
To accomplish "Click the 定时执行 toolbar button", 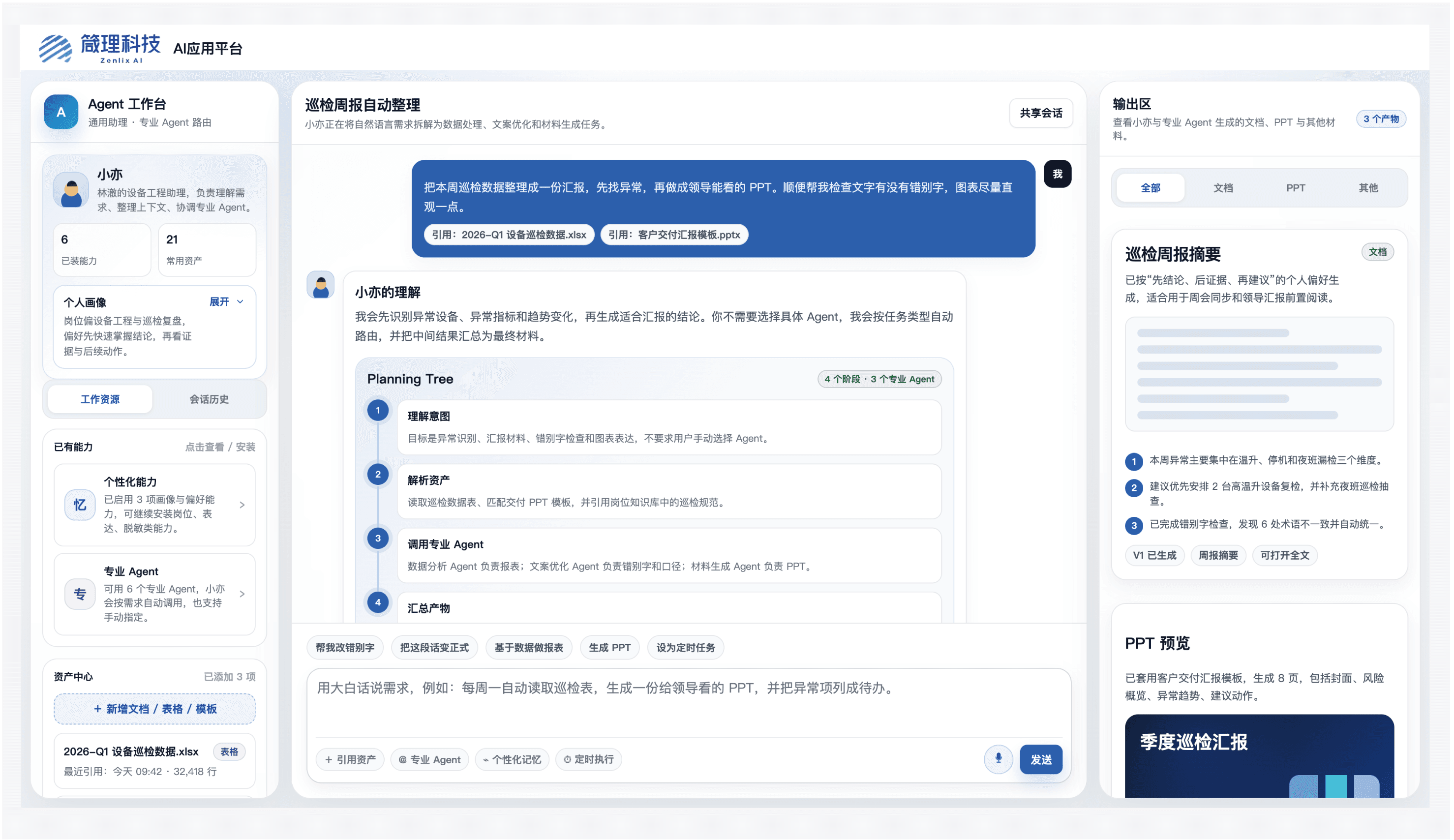I will 588,759.
